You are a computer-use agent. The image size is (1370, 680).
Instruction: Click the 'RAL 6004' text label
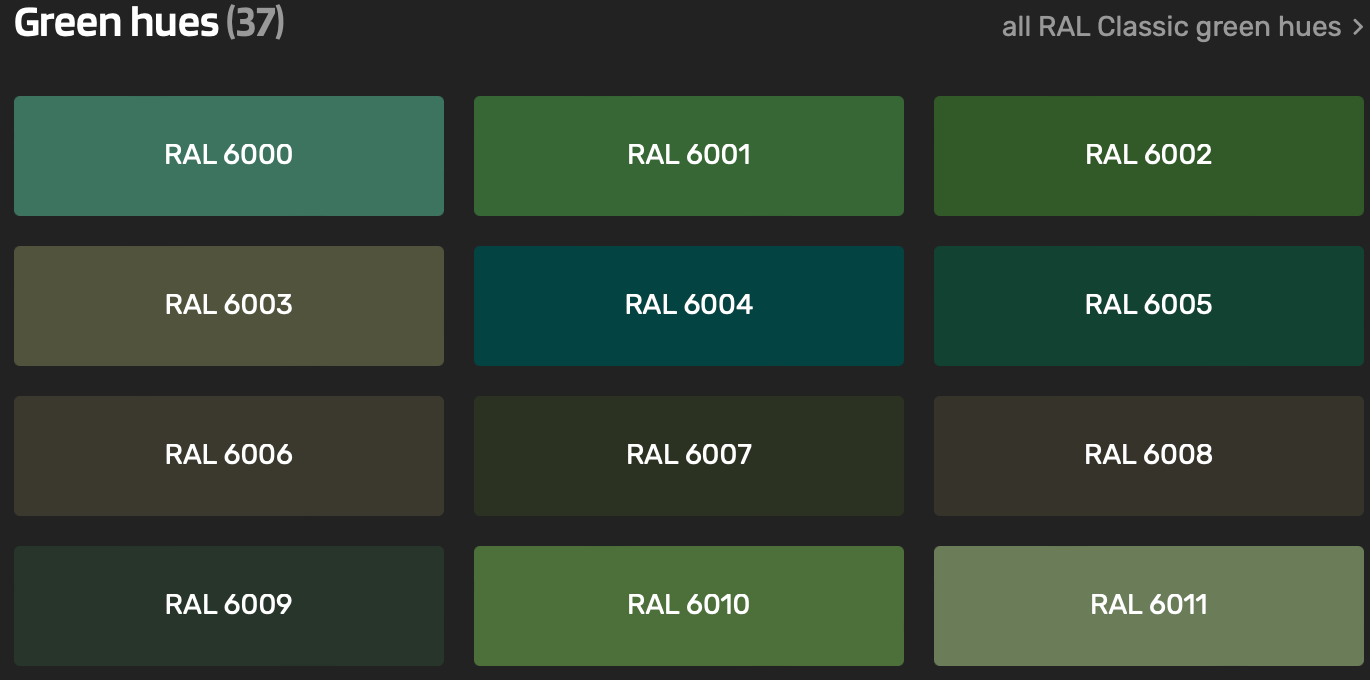click(688, 304)
